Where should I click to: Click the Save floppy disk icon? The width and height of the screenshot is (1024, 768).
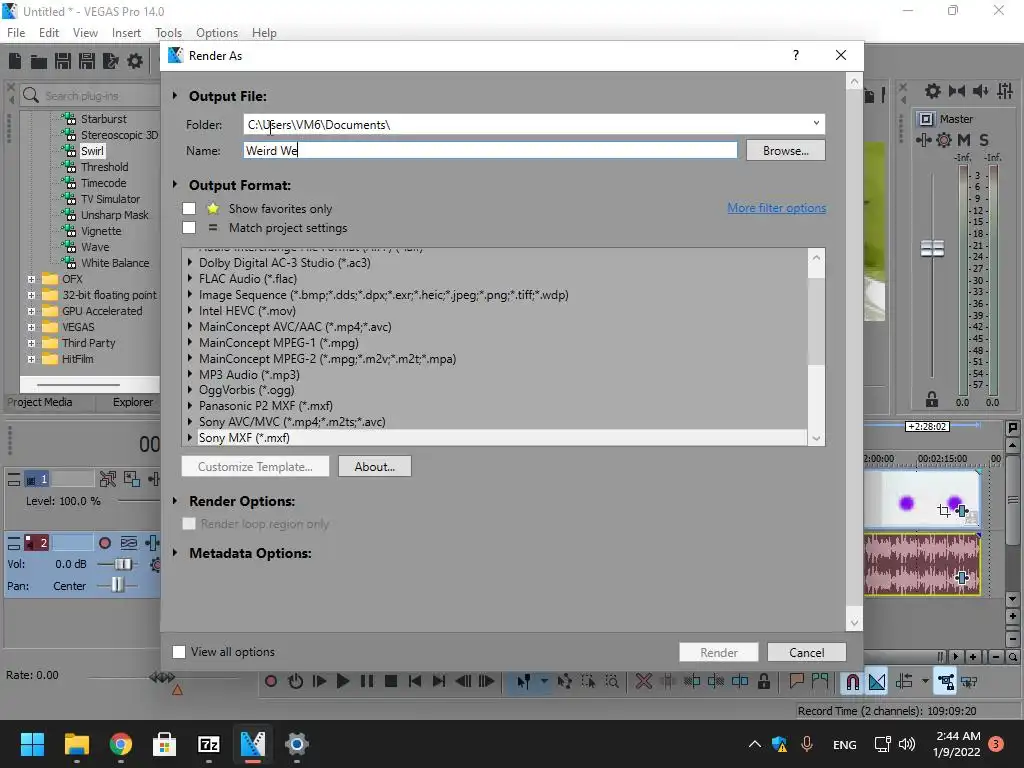[63, 61]
